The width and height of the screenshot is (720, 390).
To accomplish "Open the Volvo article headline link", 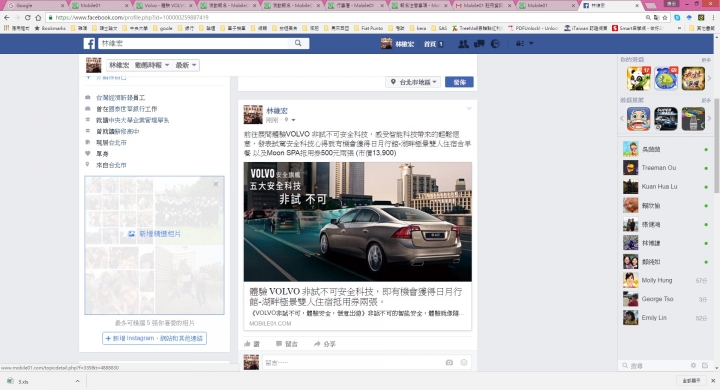I will tap(356, 297).
